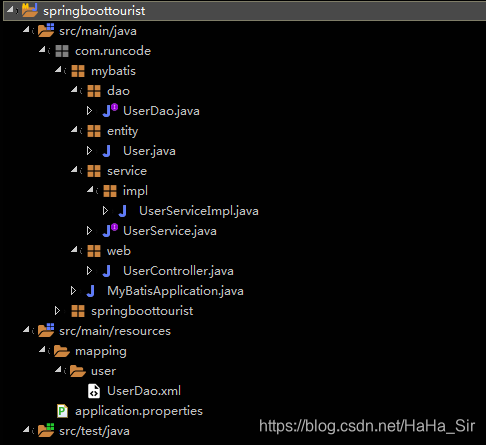Collapse the src/main/java node
Image resolution: width=486 pixels, height=445 pixels.
(x=26, y=30)
